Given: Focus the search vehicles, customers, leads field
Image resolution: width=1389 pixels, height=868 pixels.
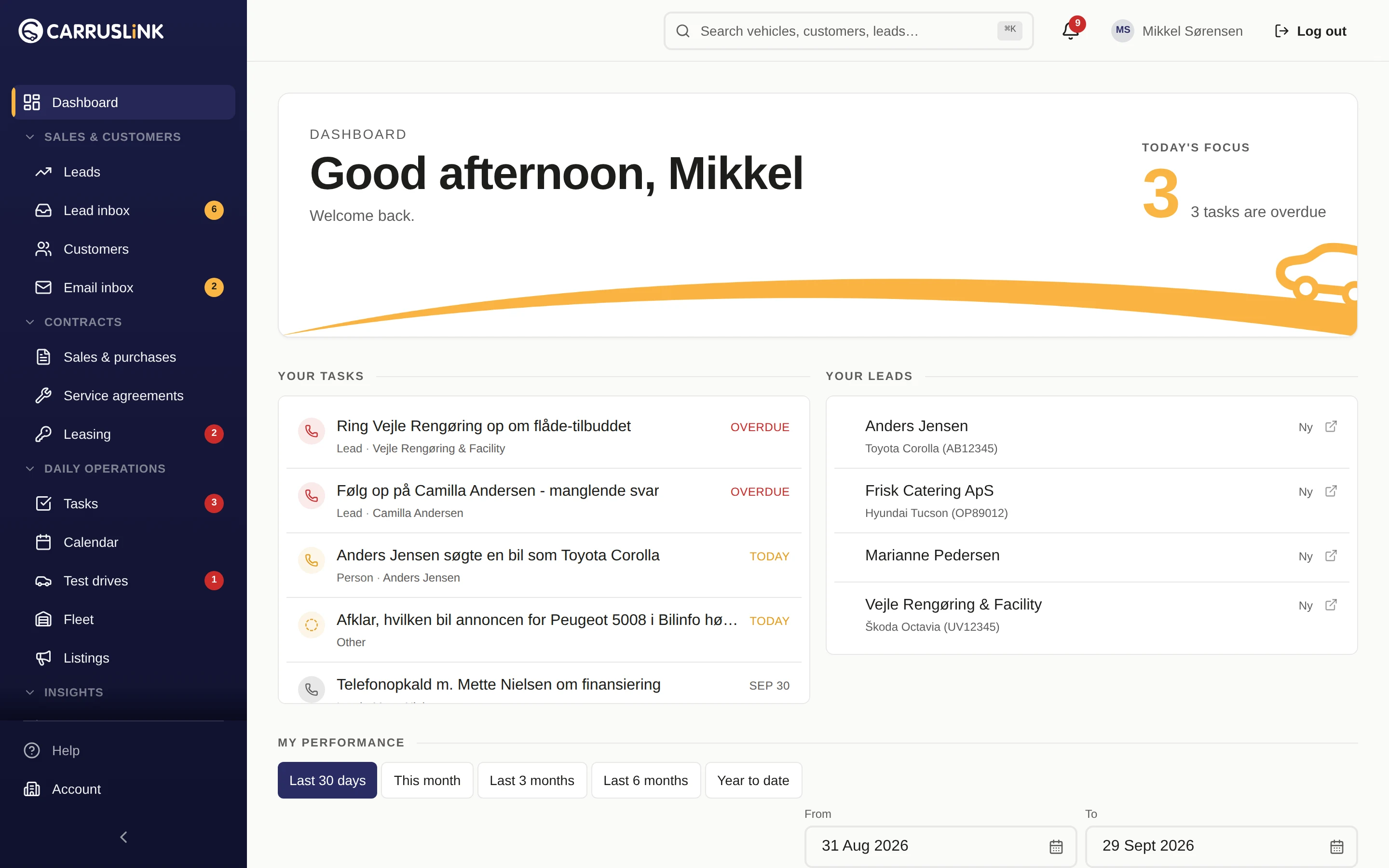Looking at the screenshot, I should click(x=848, y=31).
